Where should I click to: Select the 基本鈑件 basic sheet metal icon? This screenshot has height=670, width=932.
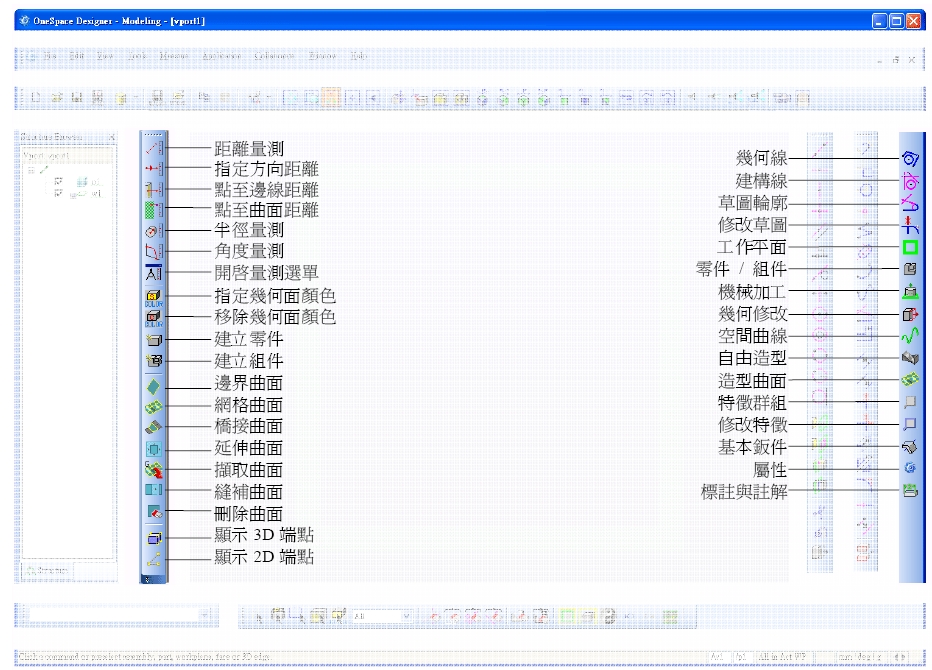[910, 446]
